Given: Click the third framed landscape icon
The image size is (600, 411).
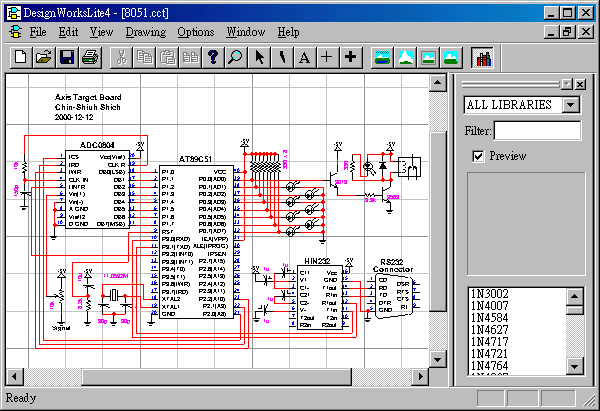Looking at the screenshot, I should pyautogui.click(x=428, y=57).
